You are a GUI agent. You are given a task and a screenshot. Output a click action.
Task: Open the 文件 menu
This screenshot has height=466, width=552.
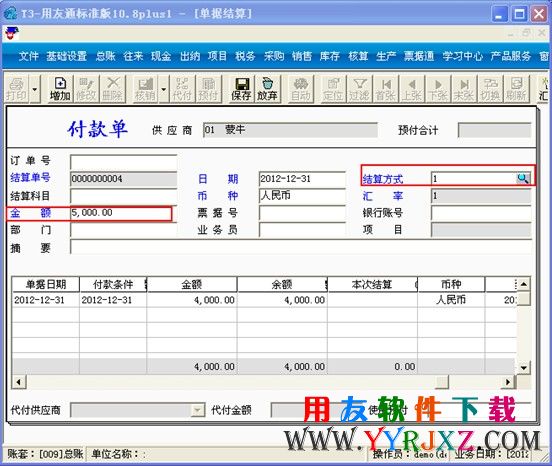tap(29, 56)
